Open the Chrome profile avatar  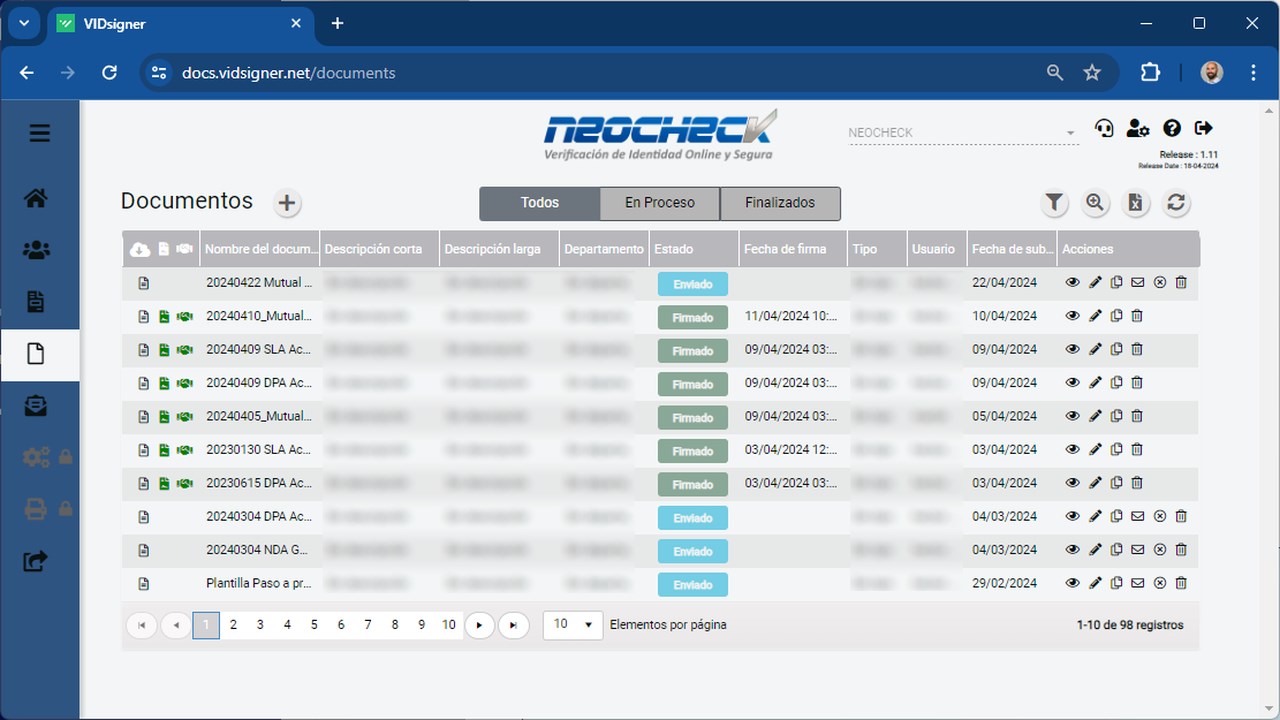click(1211, 73)
